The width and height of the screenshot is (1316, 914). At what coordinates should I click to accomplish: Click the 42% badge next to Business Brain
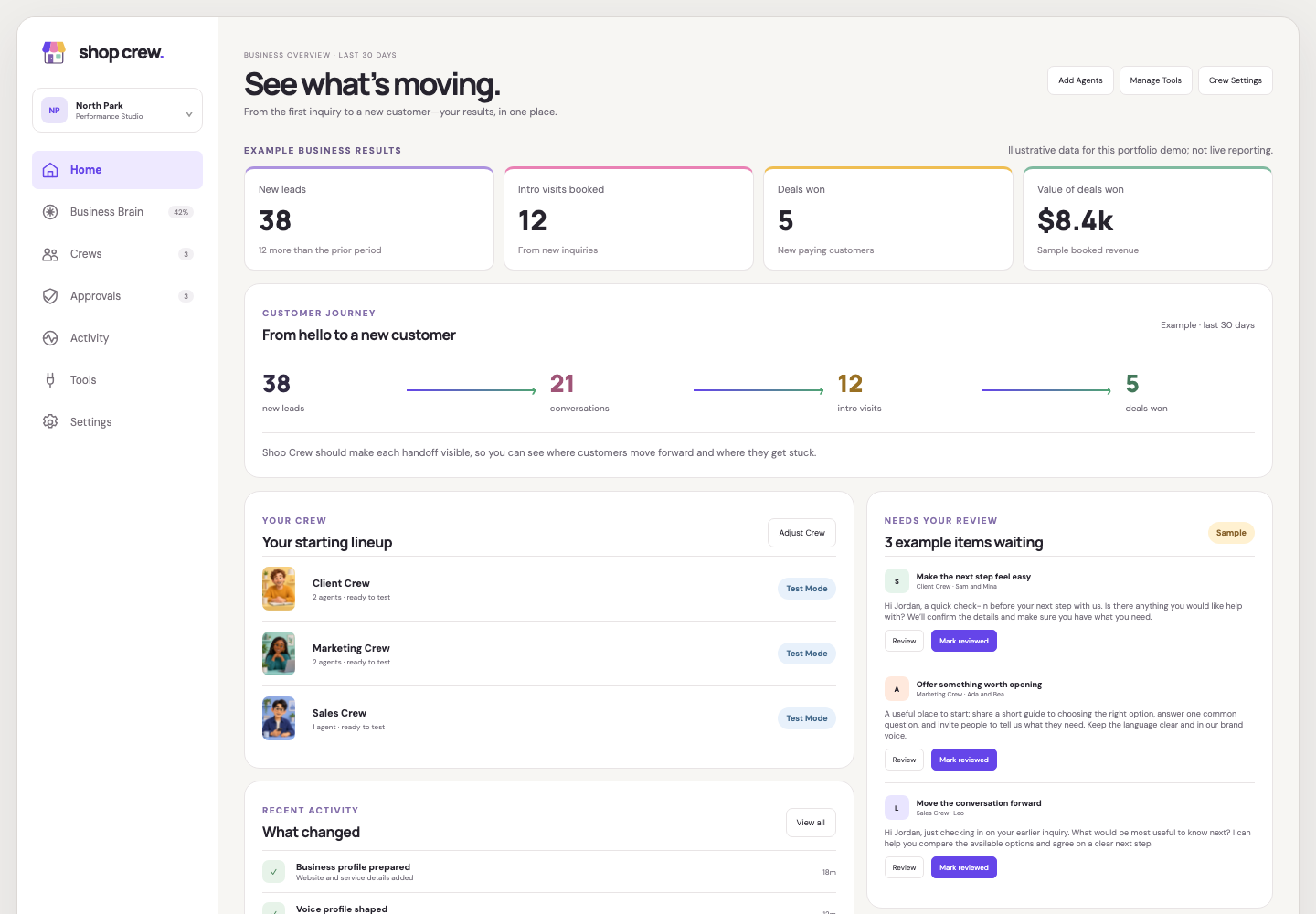[x=181, y=212]
